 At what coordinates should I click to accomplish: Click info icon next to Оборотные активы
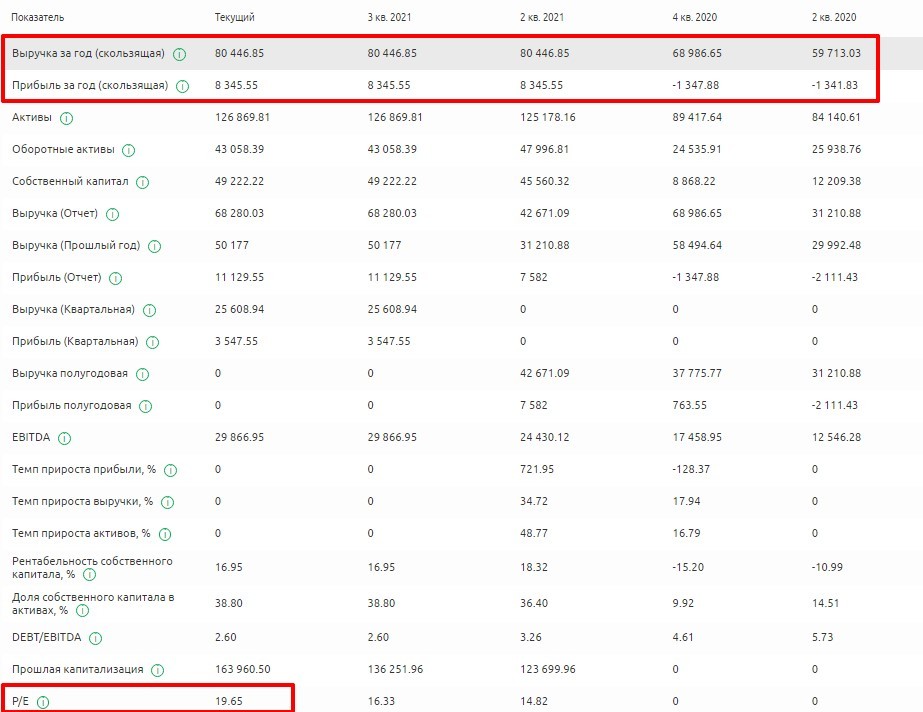click(128, 150)
